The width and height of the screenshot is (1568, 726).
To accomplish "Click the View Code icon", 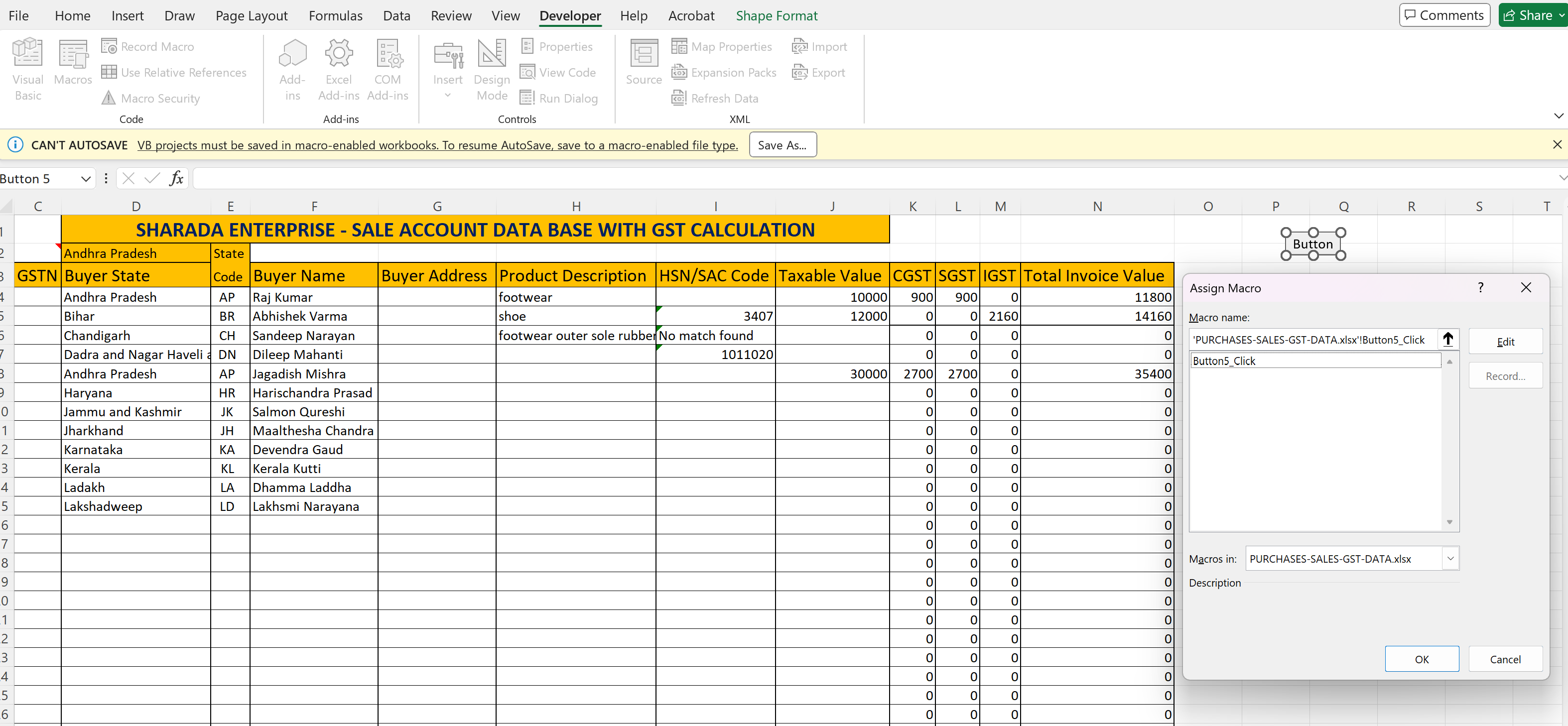I will pyautogui.click(x=527, y=72).
